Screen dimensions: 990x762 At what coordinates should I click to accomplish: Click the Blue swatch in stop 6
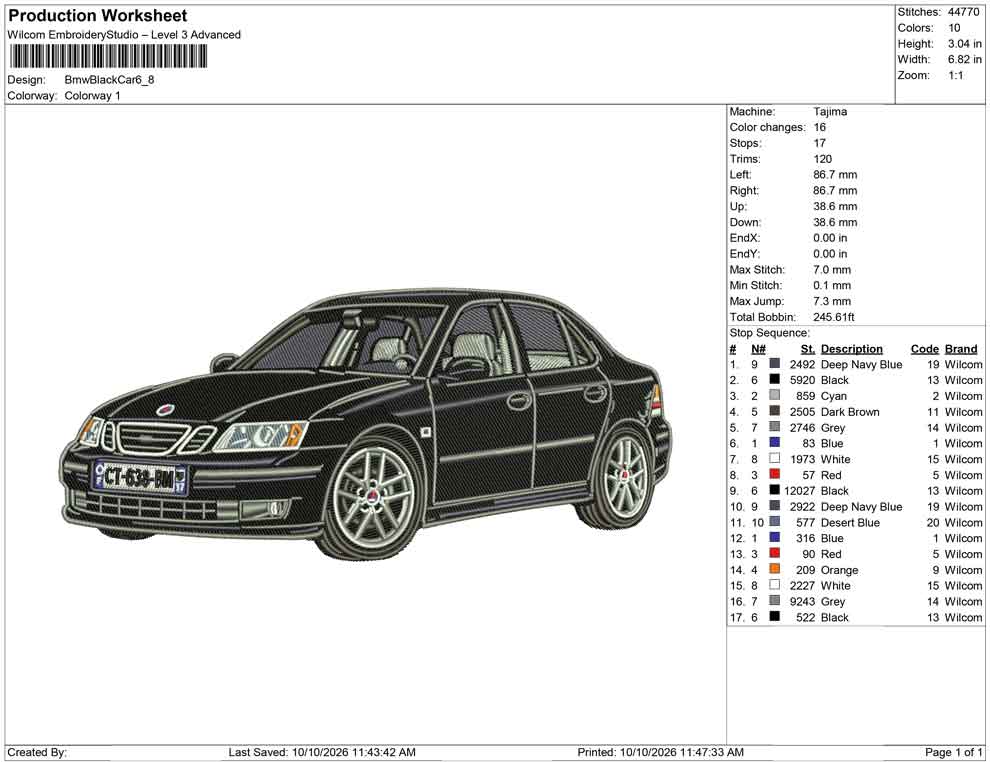(x=774, y=443)
